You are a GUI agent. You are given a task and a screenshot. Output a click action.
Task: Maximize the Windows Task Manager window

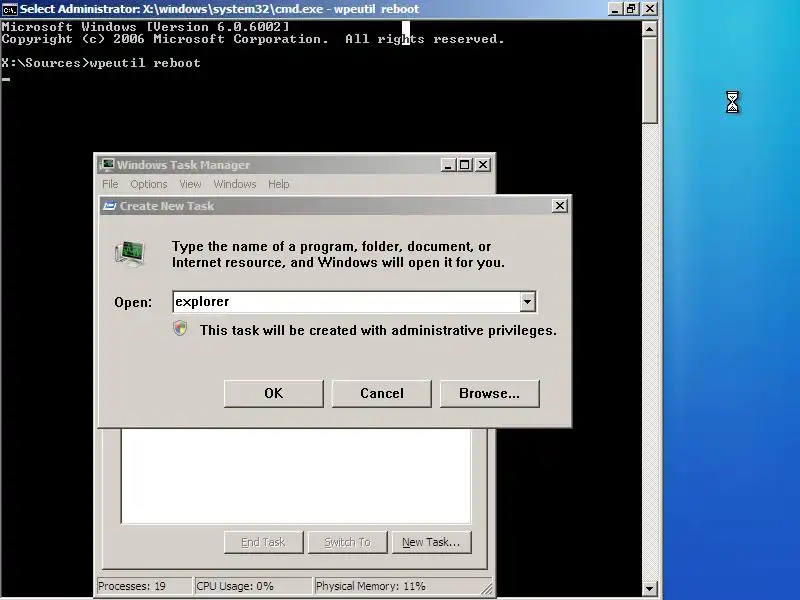click(465, 165)
